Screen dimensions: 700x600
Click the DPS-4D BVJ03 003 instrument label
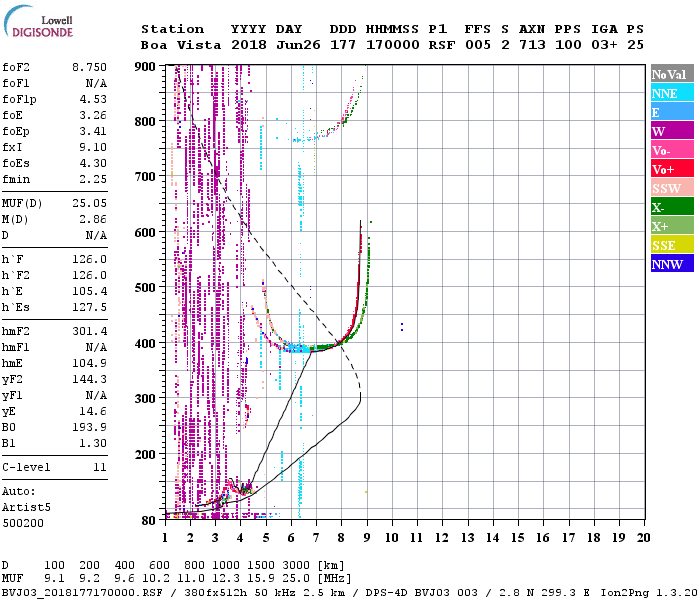(x=421, y=593)
